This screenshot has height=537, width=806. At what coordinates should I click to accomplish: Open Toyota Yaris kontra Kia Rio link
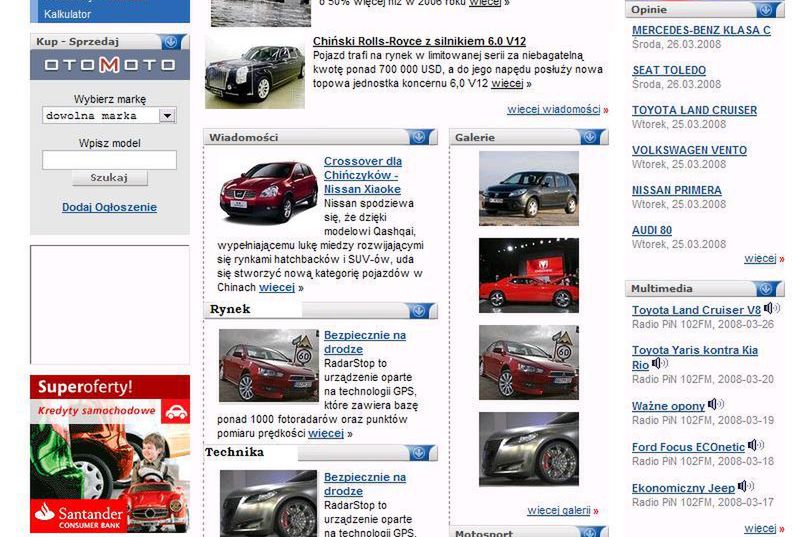pos(694,358)
